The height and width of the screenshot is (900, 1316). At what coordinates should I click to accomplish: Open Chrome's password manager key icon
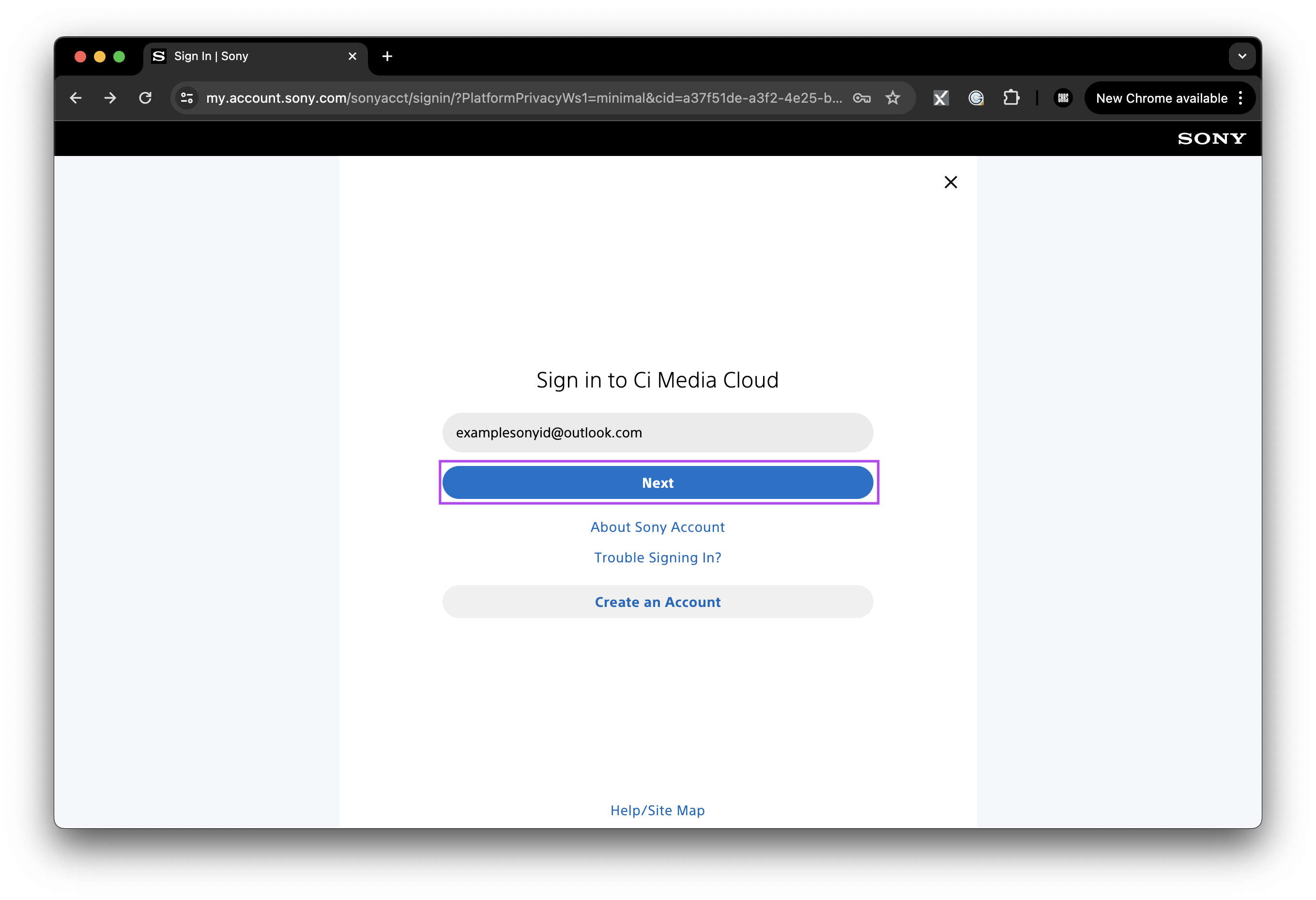(x=862, y=97)
